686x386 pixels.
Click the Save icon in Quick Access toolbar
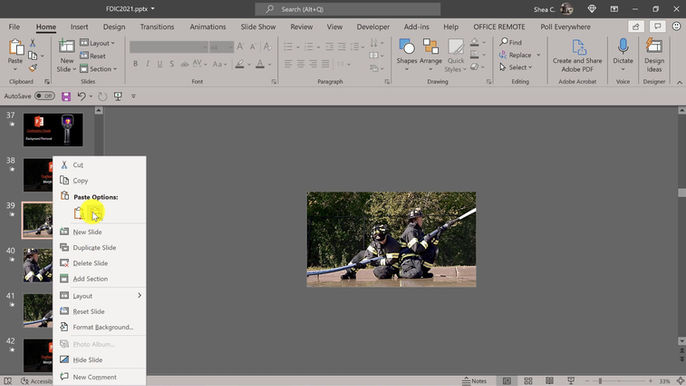click(x=66, y=96)
